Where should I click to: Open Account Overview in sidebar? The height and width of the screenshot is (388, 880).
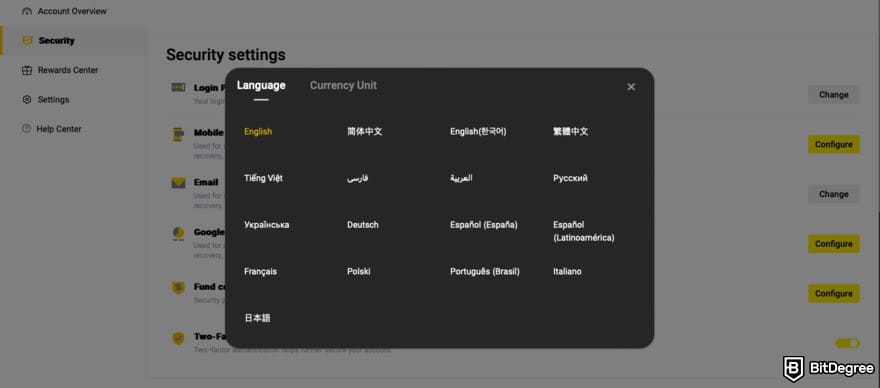(72, 11)
